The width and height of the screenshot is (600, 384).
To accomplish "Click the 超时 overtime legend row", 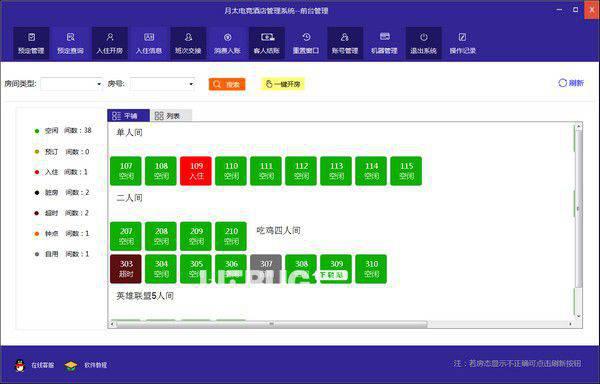I will coord(61,213).
